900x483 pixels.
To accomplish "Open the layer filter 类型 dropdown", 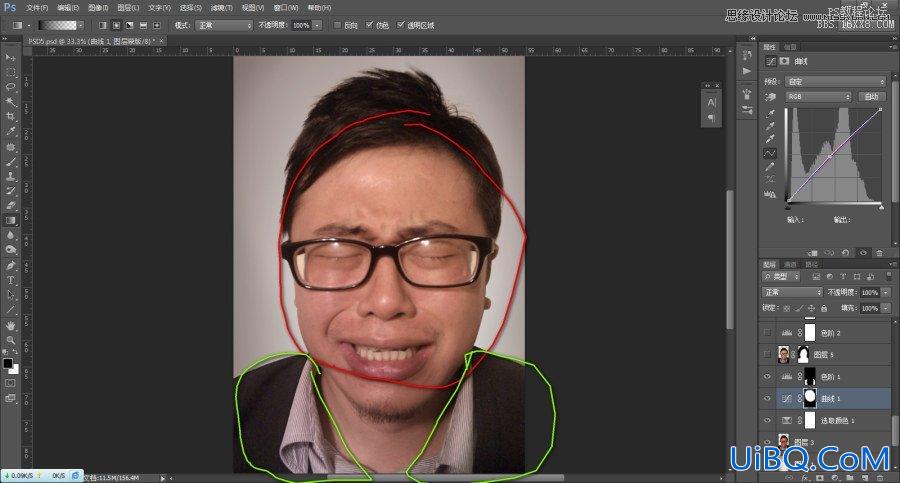I will 781,277.
